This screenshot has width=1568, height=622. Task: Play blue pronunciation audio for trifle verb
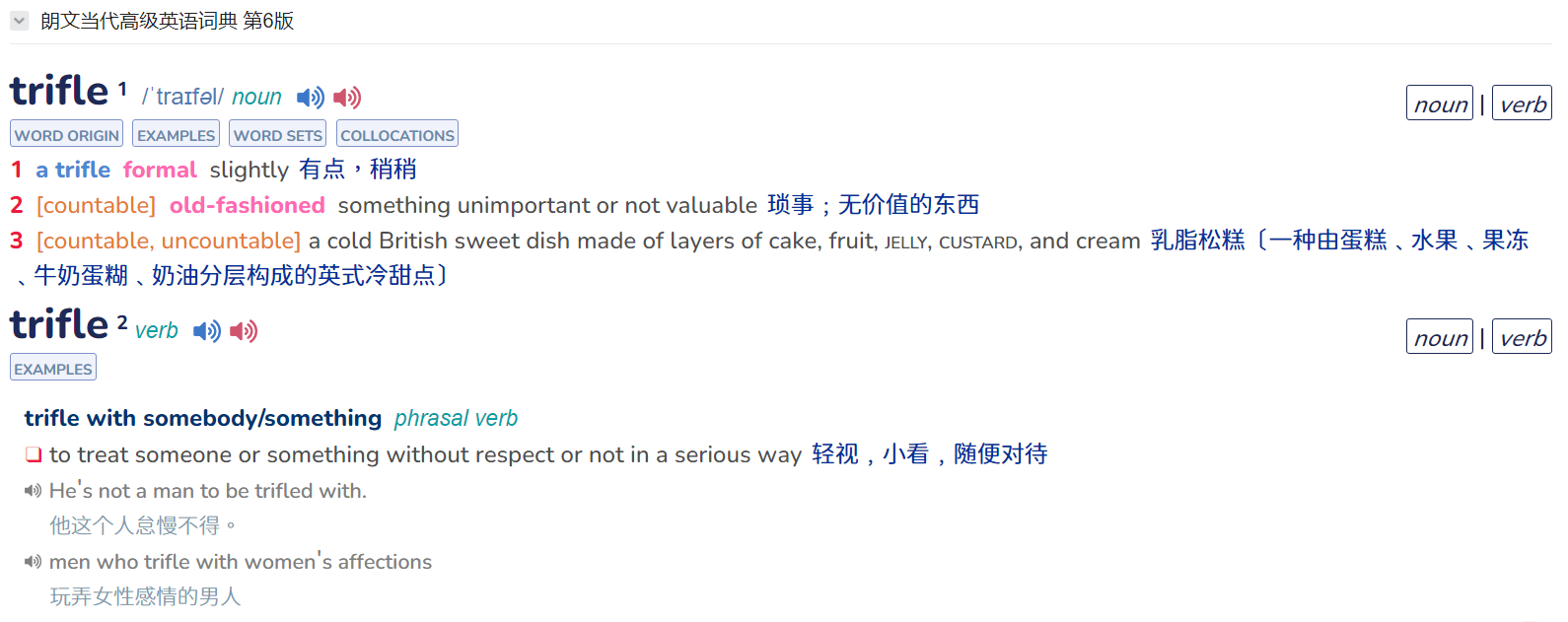point(207,331)
